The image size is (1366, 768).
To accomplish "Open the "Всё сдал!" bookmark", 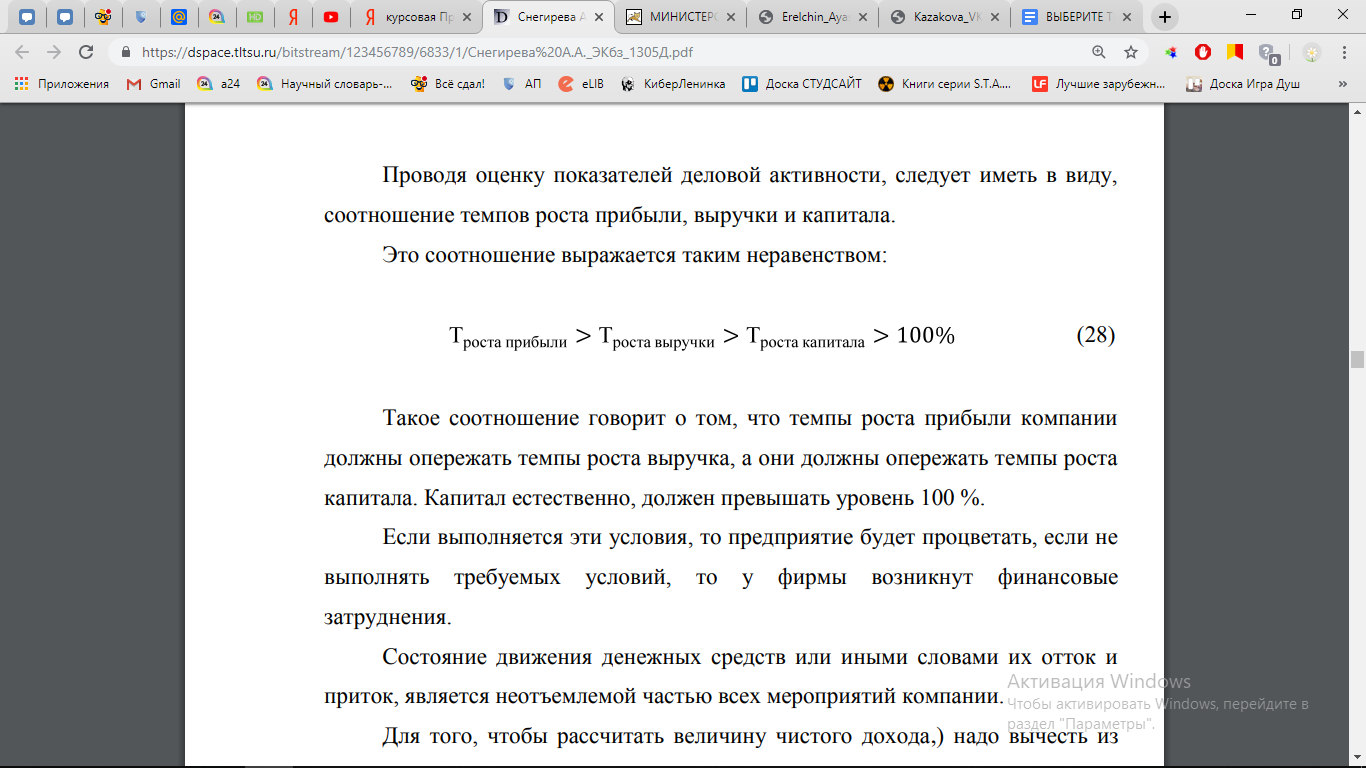I will coord(448,84).
